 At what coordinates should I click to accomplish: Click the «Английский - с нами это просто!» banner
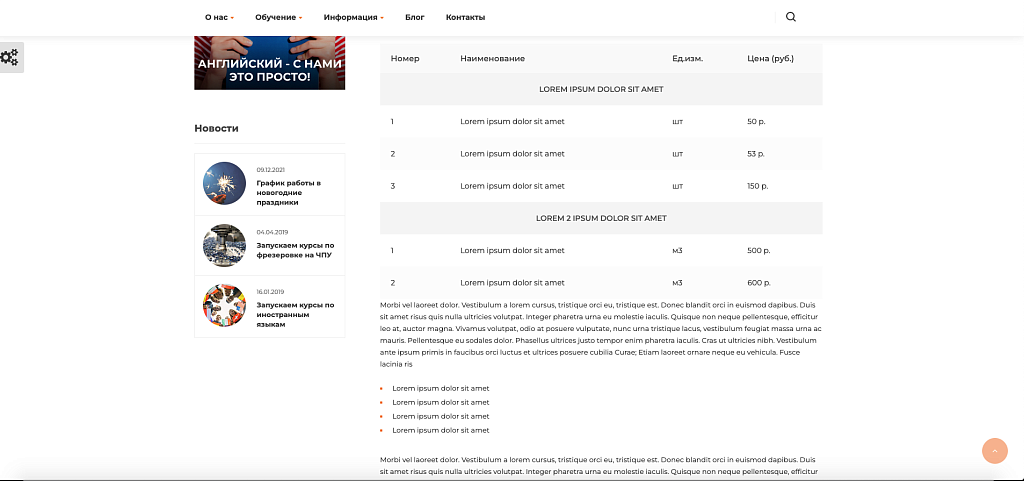tap(270, 63)
